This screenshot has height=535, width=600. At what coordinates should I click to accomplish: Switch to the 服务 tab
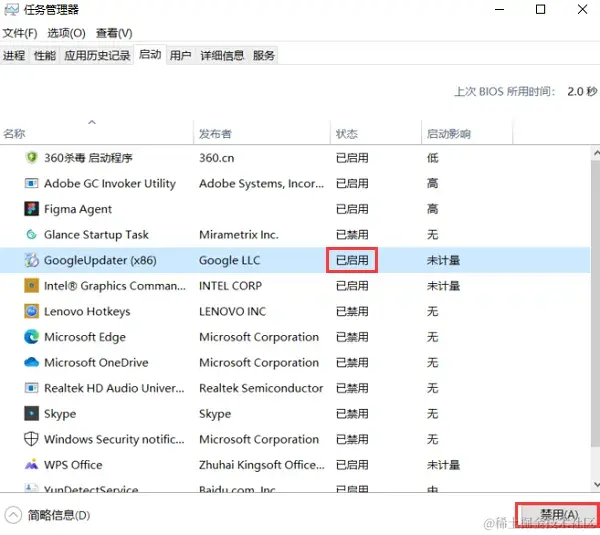264,56
